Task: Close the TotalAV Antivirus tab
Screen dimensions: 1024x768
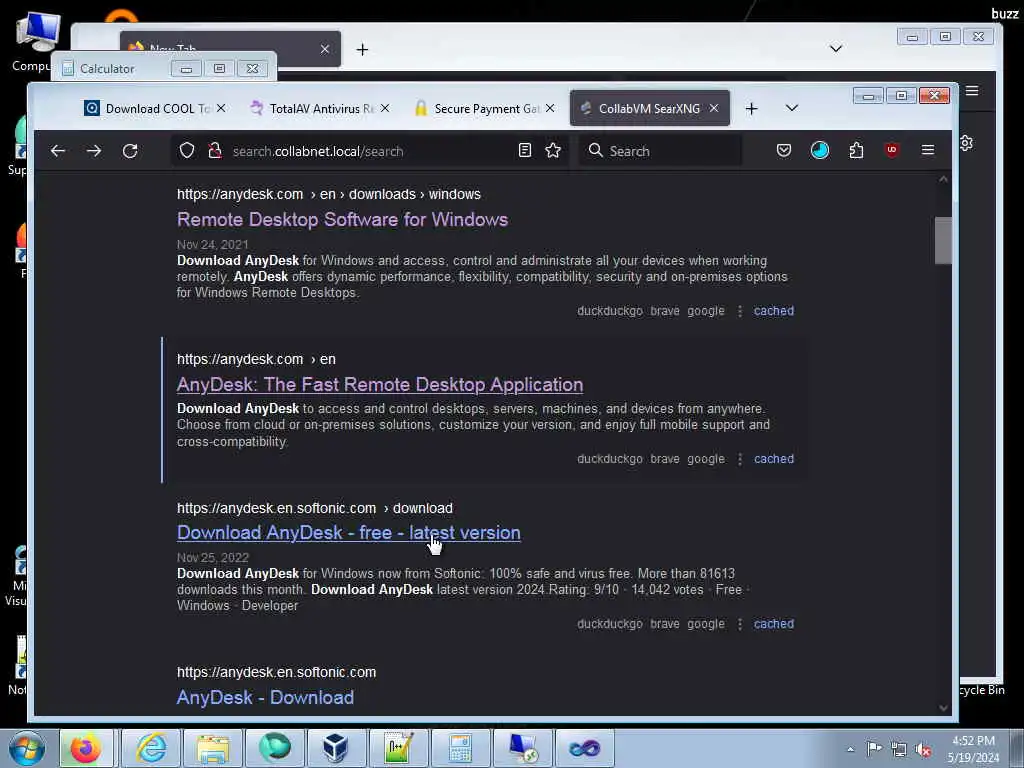Action: click(385, 108)
